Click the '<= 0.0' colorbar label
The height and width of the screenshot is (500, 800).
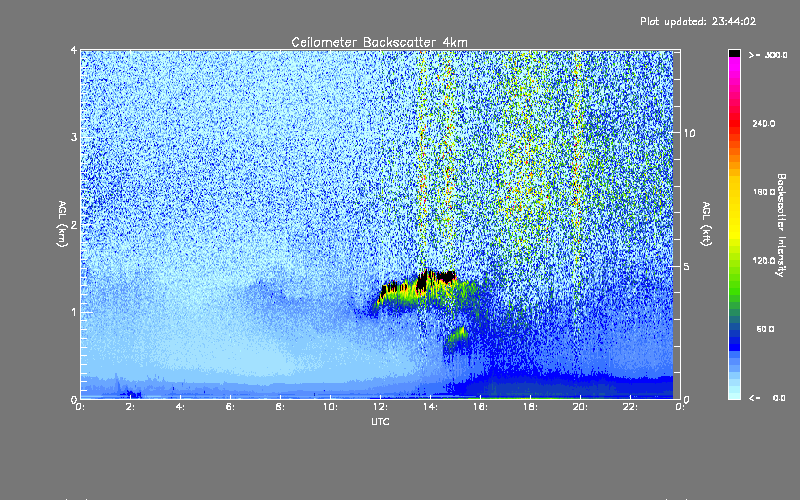[767, 398]
